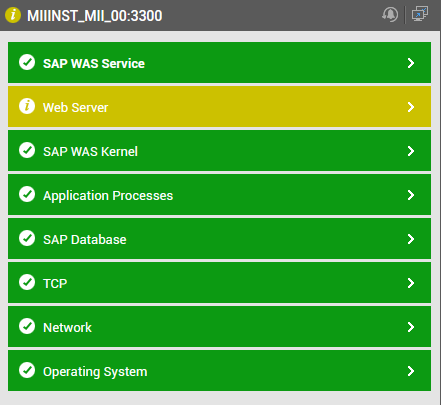Expand SAP WAS Service with its chevron

(x=411, y=63)
